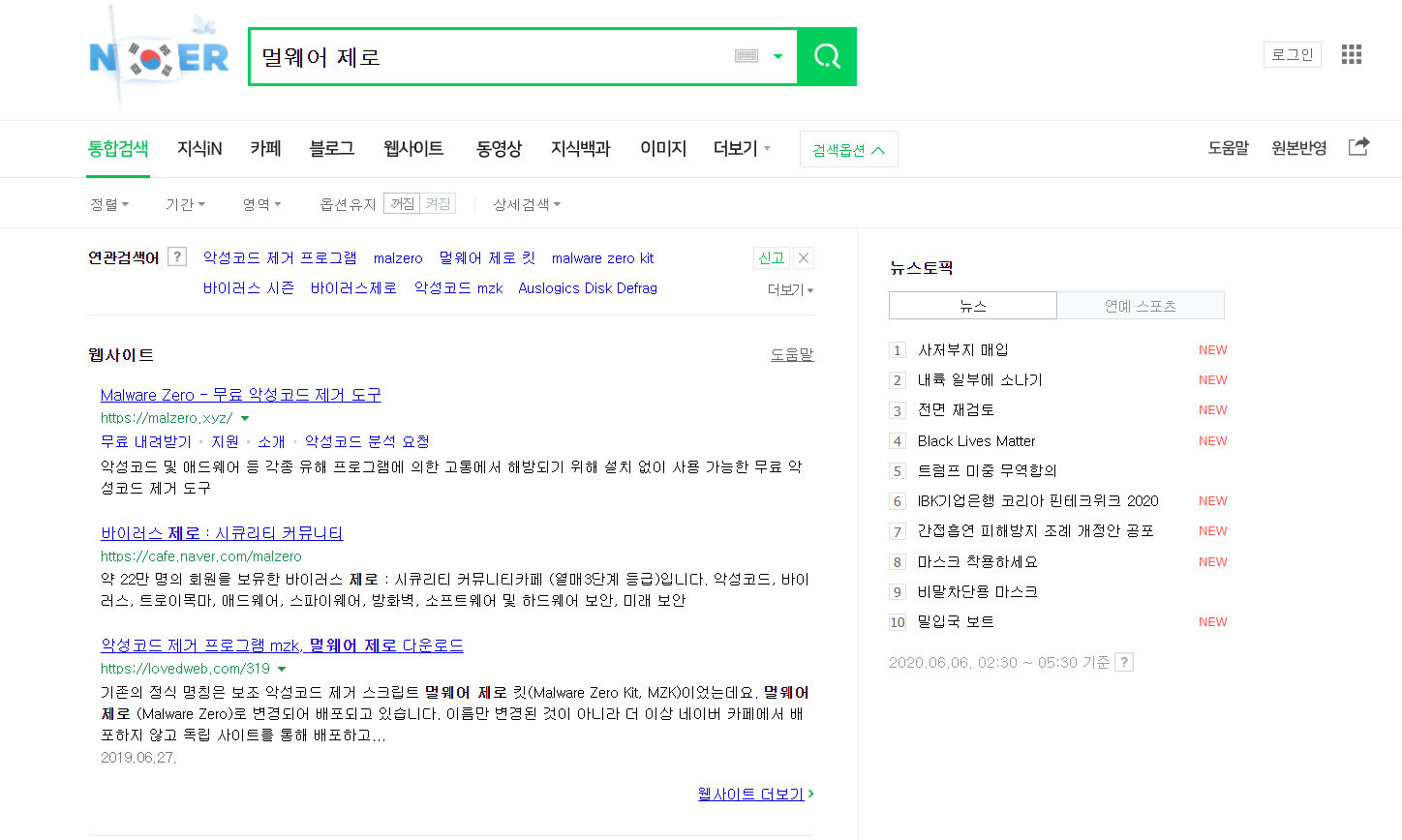Open the 블로그 tab

331,149
